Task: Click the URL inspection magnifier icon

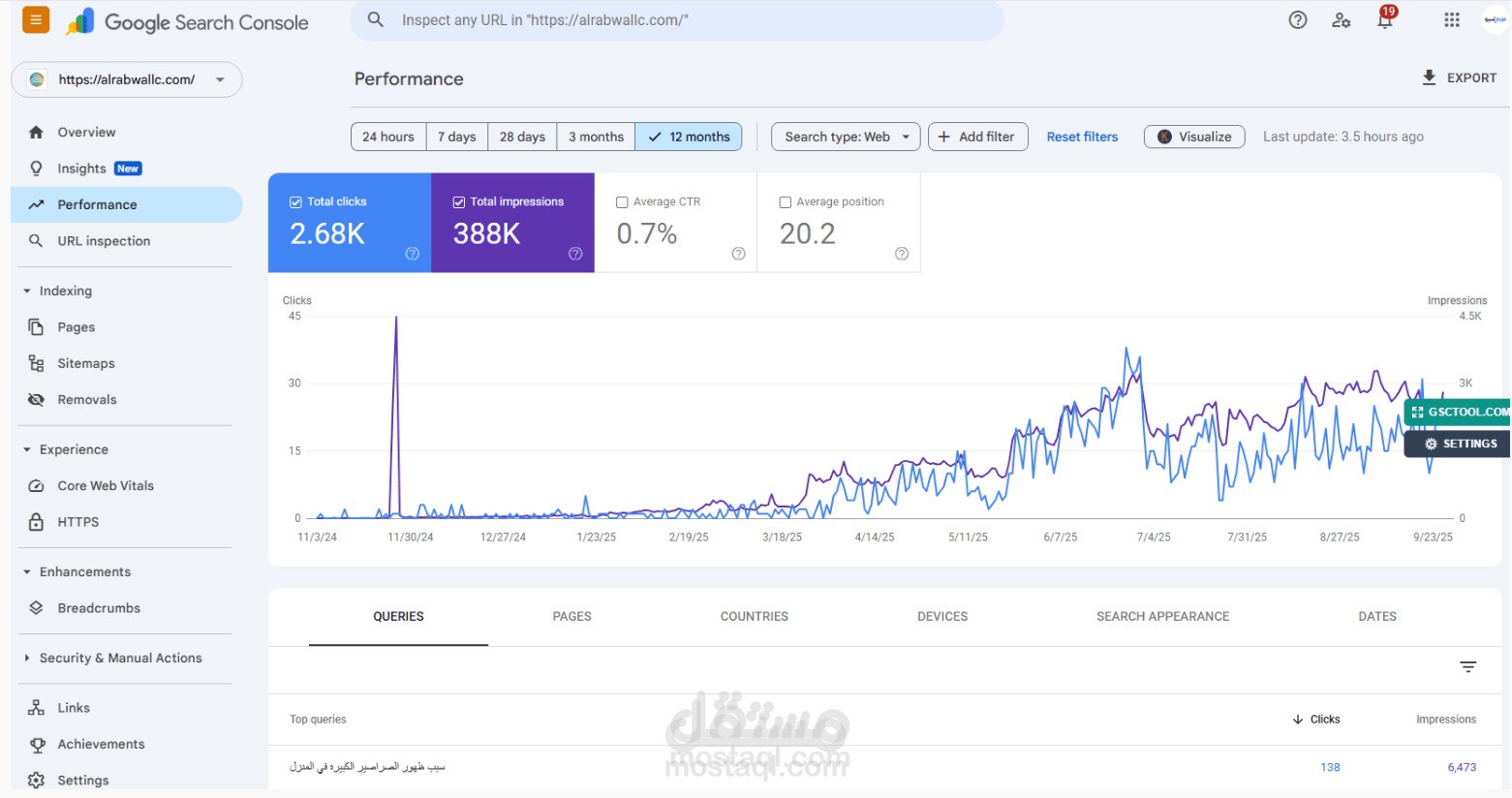Action: 36,241
